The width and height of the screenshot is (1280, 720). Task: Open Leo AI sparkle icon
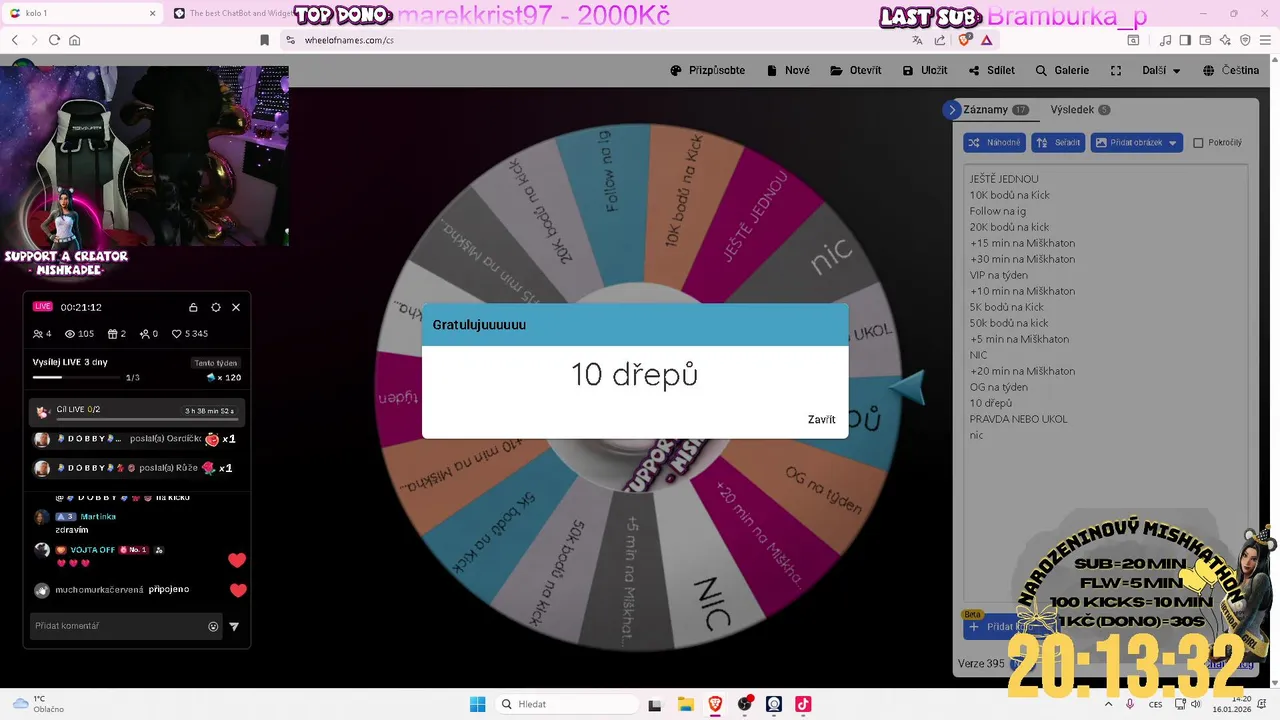[x=1225, y=40]
